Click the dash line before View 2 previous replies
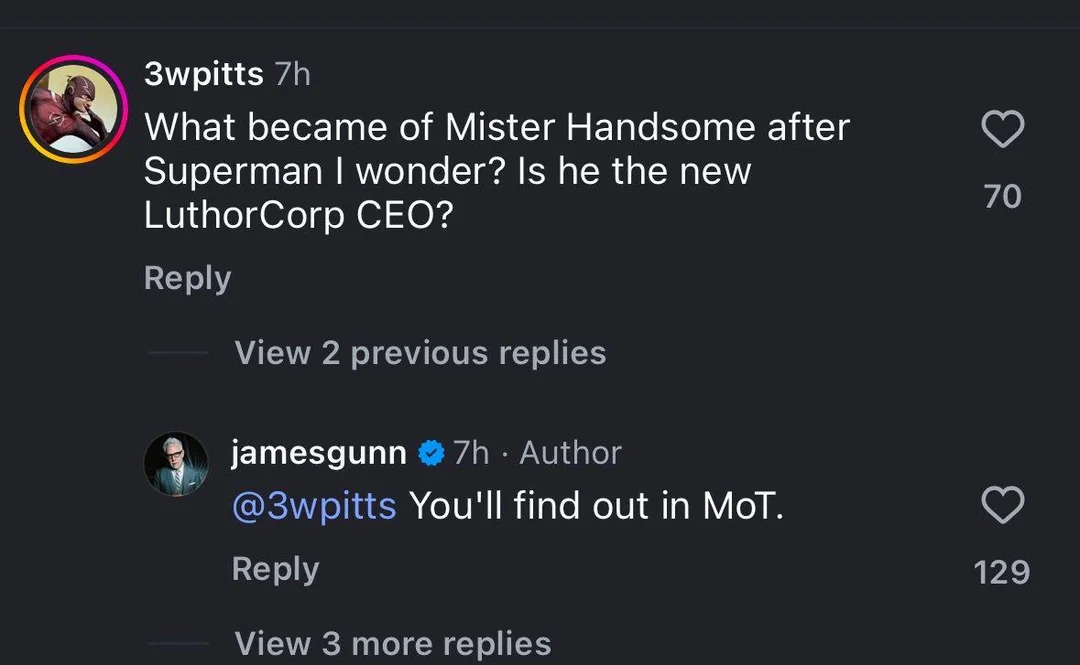 (x=178, y=353)
